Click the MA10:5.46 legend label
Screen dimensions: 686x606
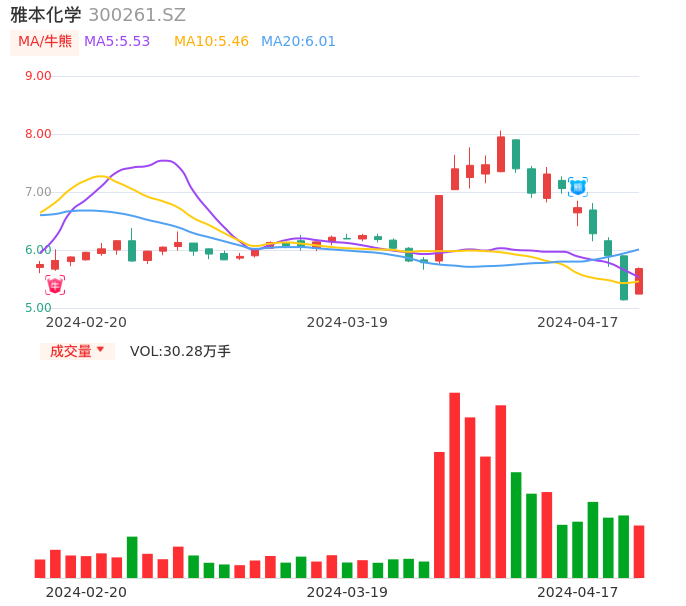[211, 42]
